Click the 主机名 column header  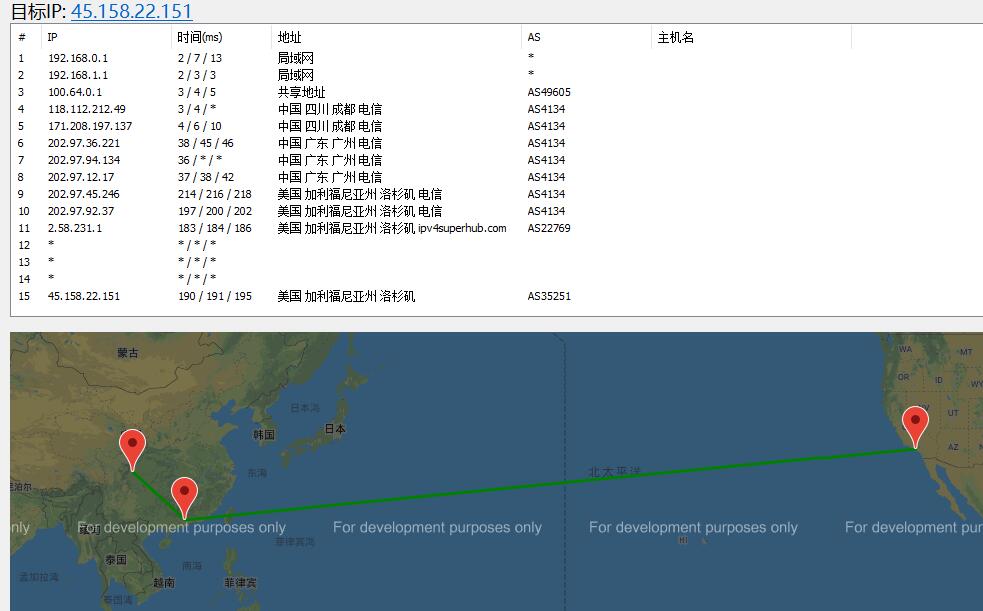[675, 37]
